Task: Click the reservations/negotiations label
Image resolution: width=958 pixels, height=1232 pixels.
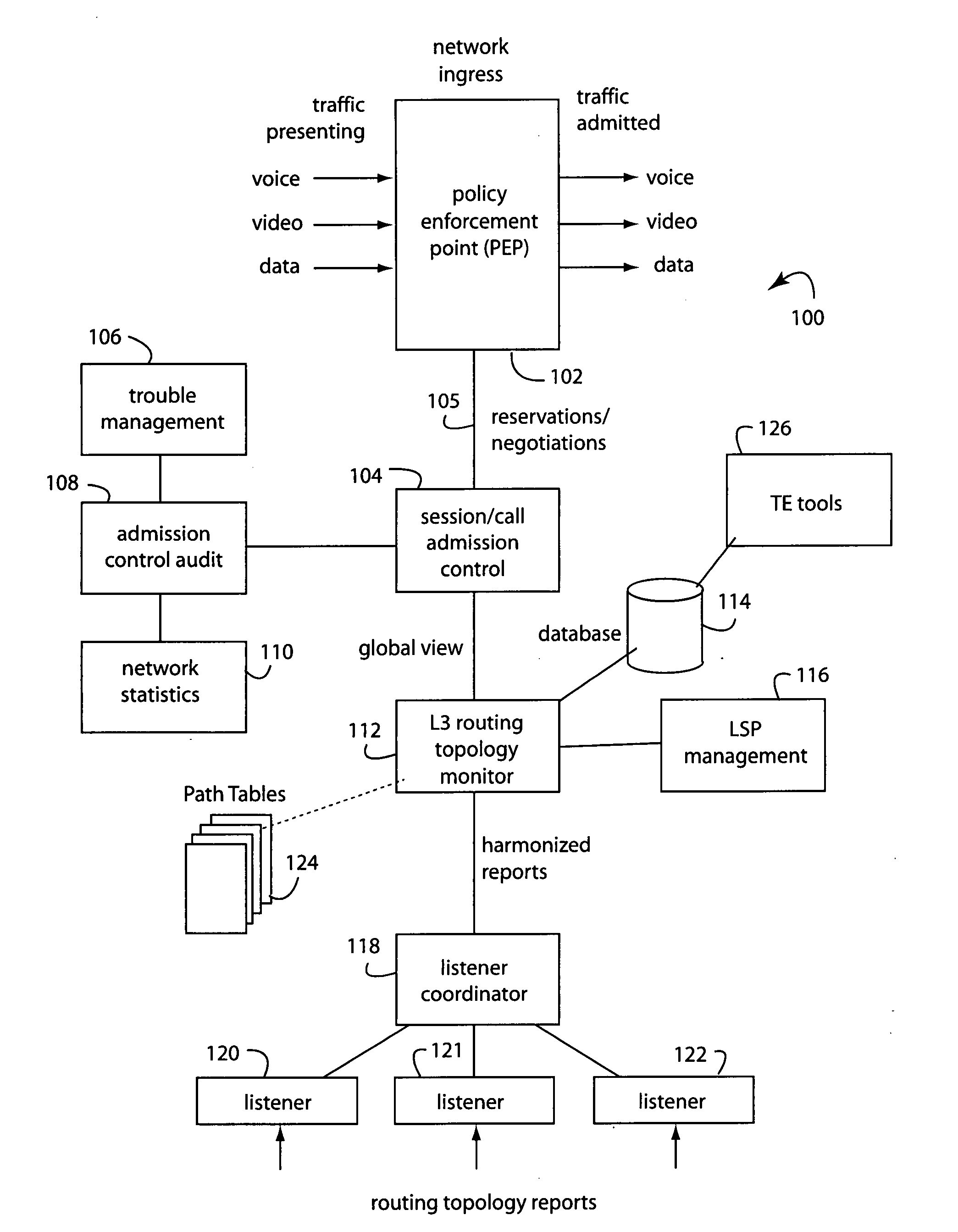Action: coord(592,420)
